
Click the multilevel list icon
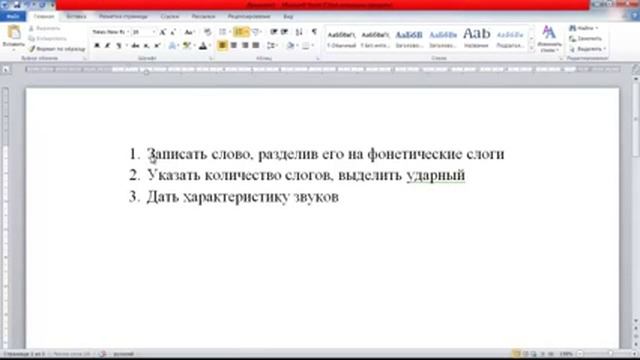point(256,32)
